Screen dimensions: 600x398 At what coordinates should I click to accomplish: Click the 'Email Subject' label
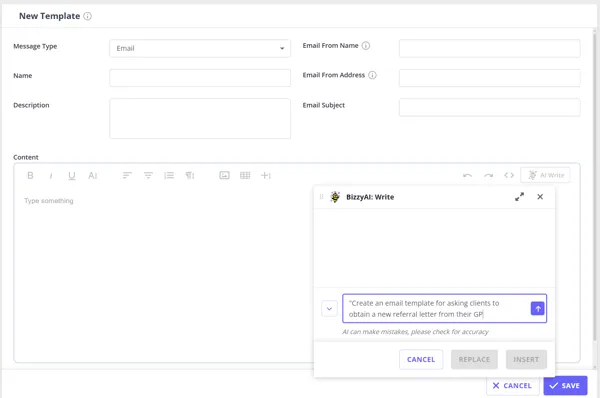324,105
